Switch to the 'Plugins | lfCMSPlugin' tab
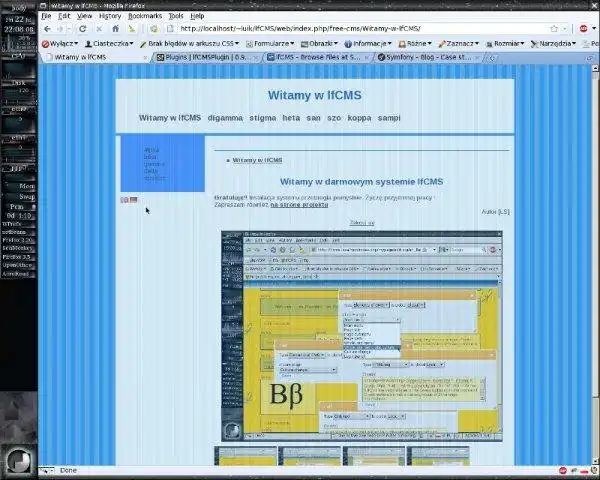 209,57
